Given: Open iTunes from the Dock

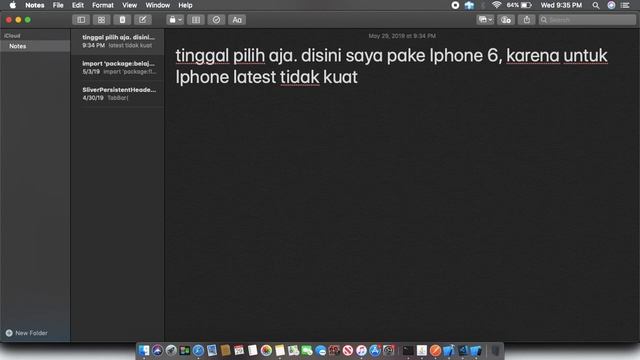Looking at the screenshot, I should coord(361,351).
